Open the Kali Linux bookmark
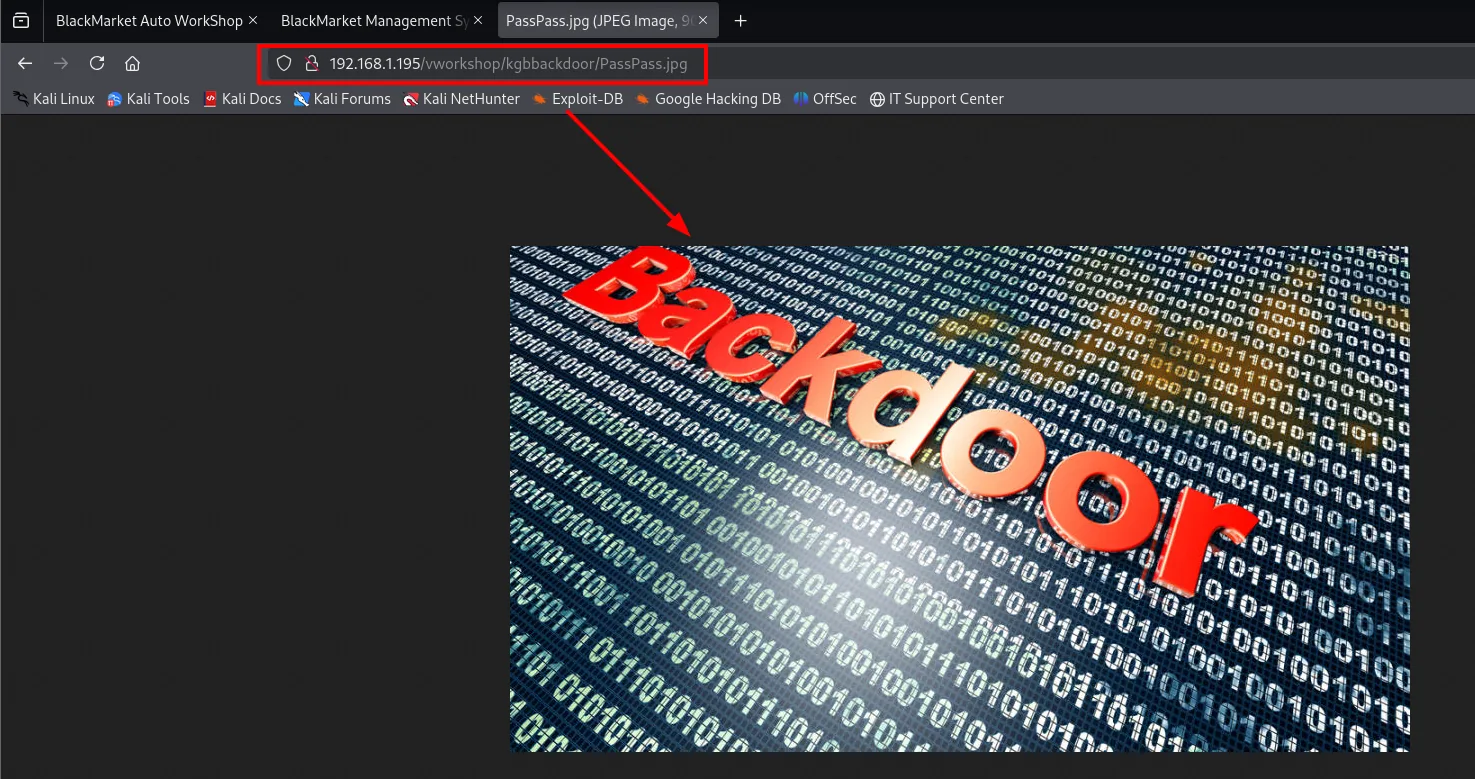1475x779 pixels. click(54, 99)
